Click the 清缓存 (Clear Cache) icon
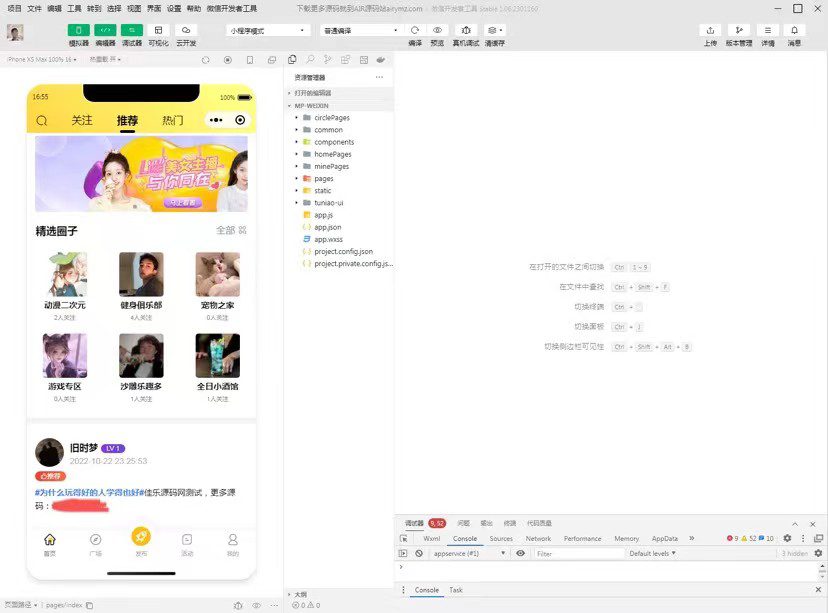 click(x=490, y=32)
